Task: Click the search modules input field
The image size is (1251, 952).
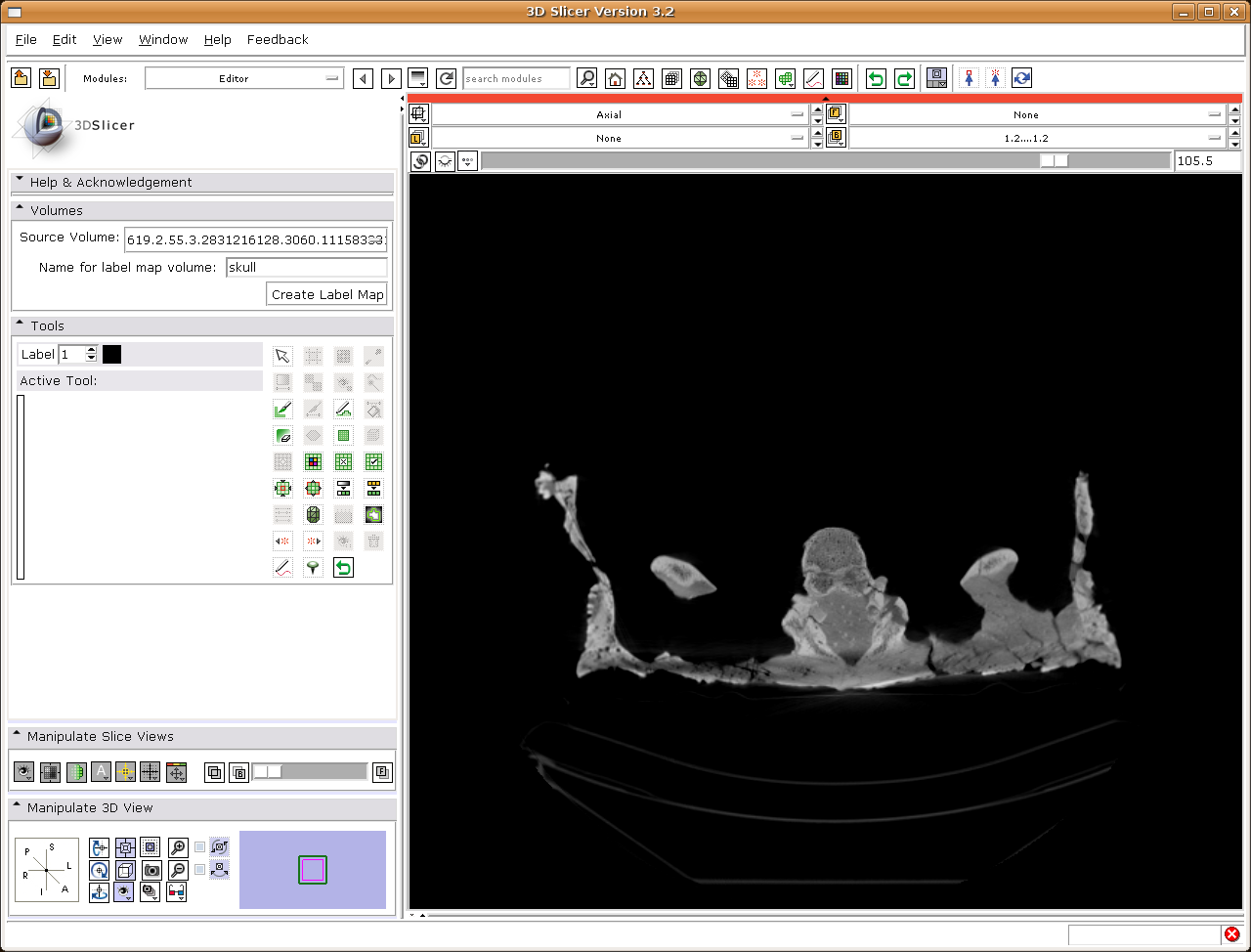Action: click(516, 78)
